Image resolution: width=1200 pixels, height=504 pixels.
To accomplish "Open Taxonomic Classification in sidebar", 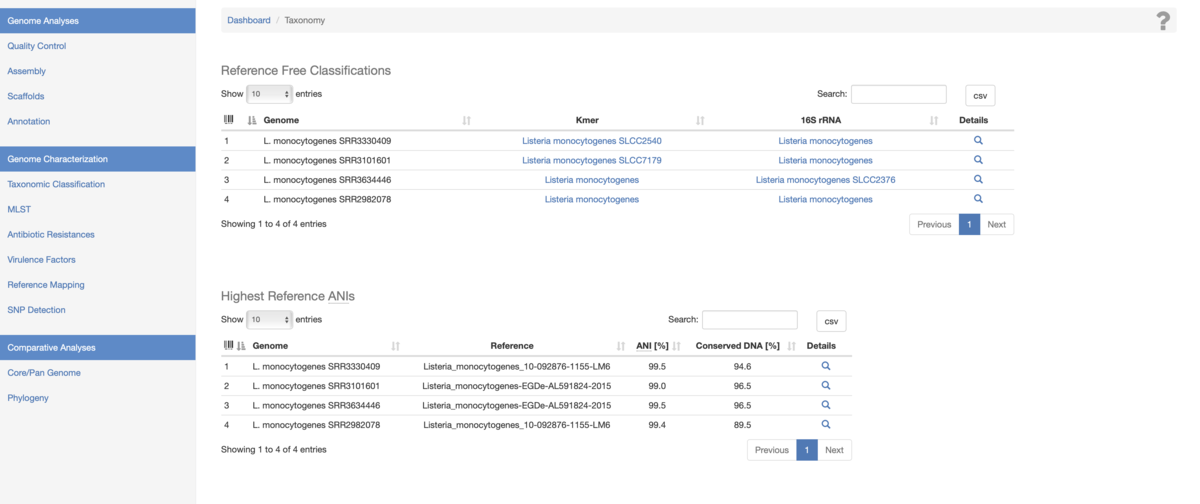I will 56,184.
